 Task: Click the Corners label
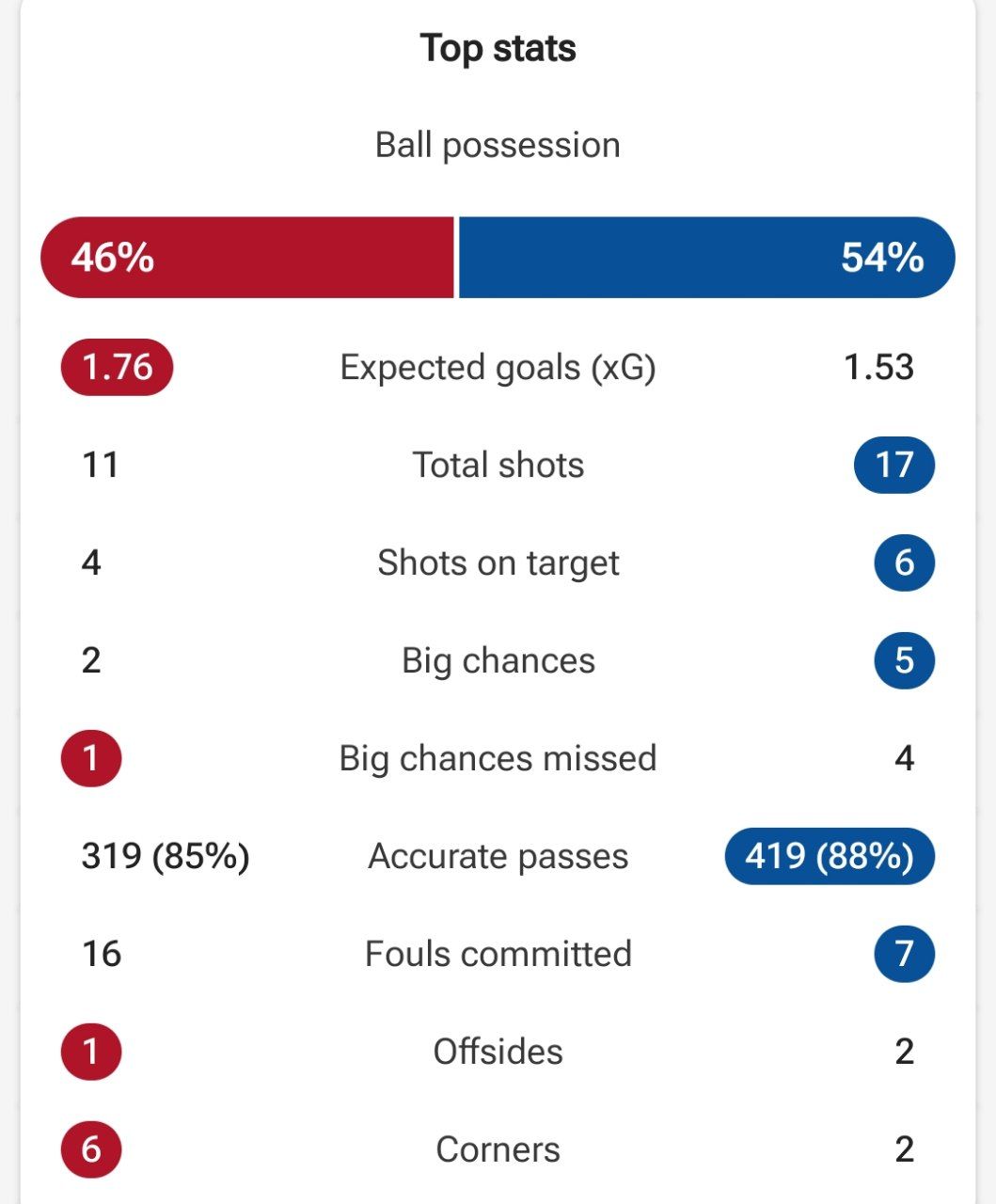tap(498, 1149)
